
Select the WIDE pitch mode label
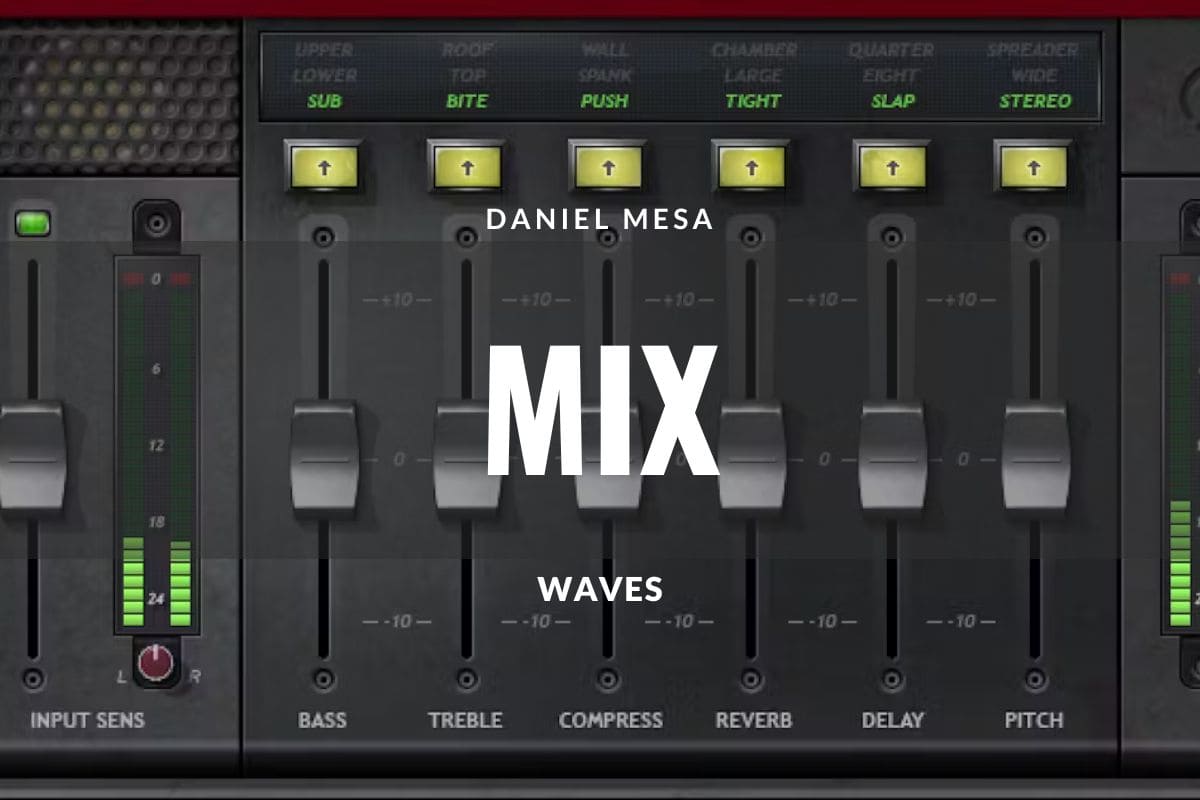pyautogui.click(x=1035, y=75)
